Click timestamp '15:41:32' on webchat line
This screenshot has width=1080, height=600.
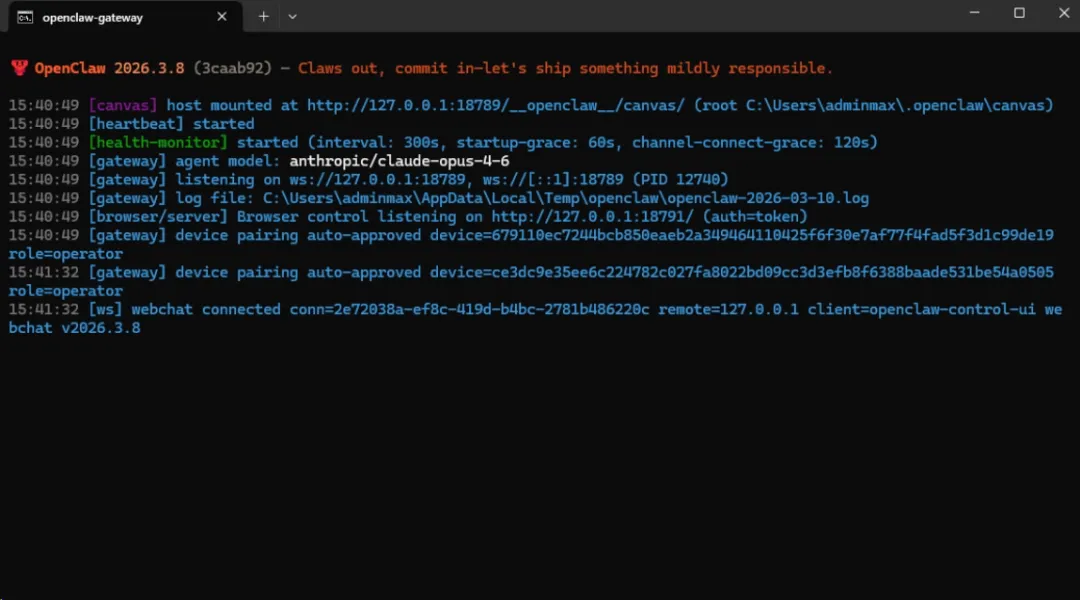tap(43, 310)
